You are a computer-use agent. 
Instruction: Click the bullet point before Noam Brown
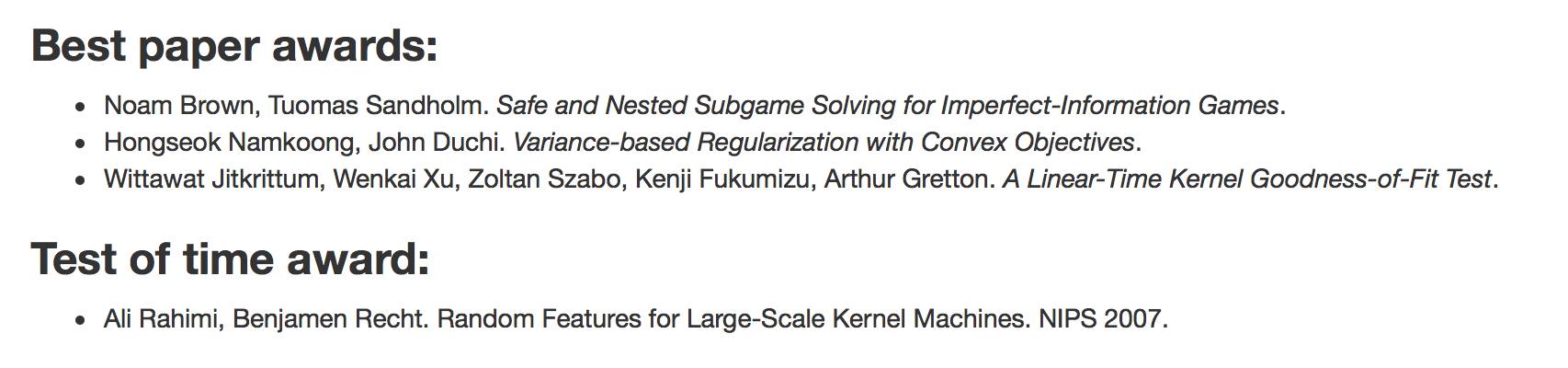point(82,108)
